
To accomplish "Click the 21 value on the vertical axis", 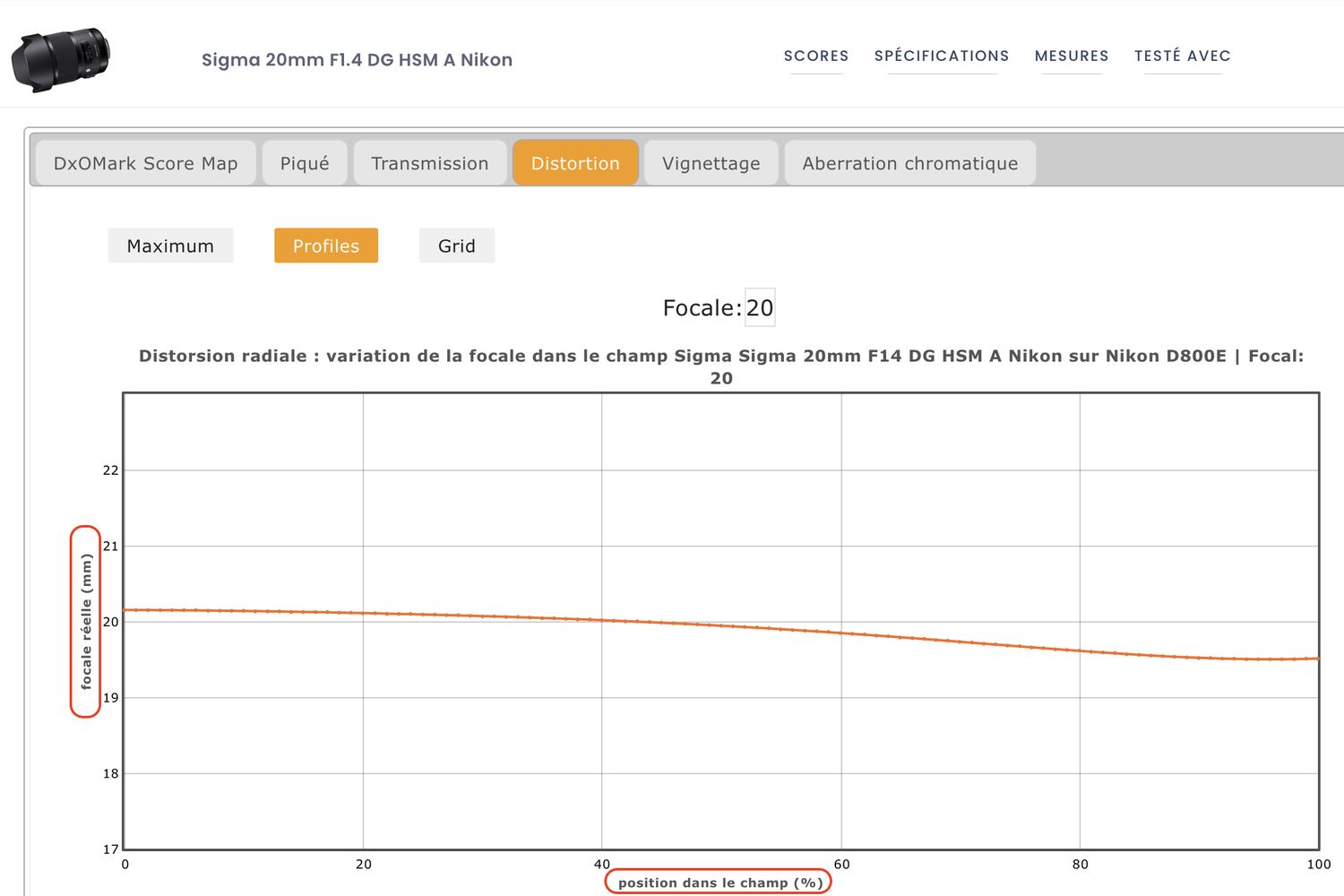I will click(110, 546).
